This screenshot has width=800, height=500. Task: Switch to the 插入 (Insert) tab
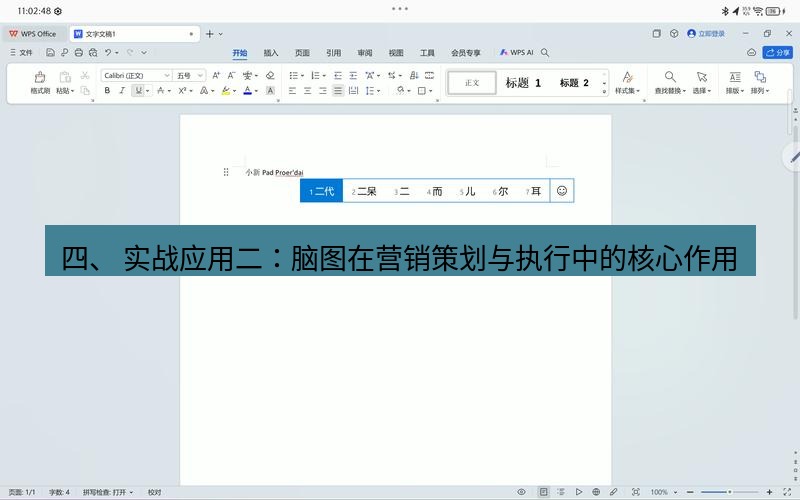[271, 53]
